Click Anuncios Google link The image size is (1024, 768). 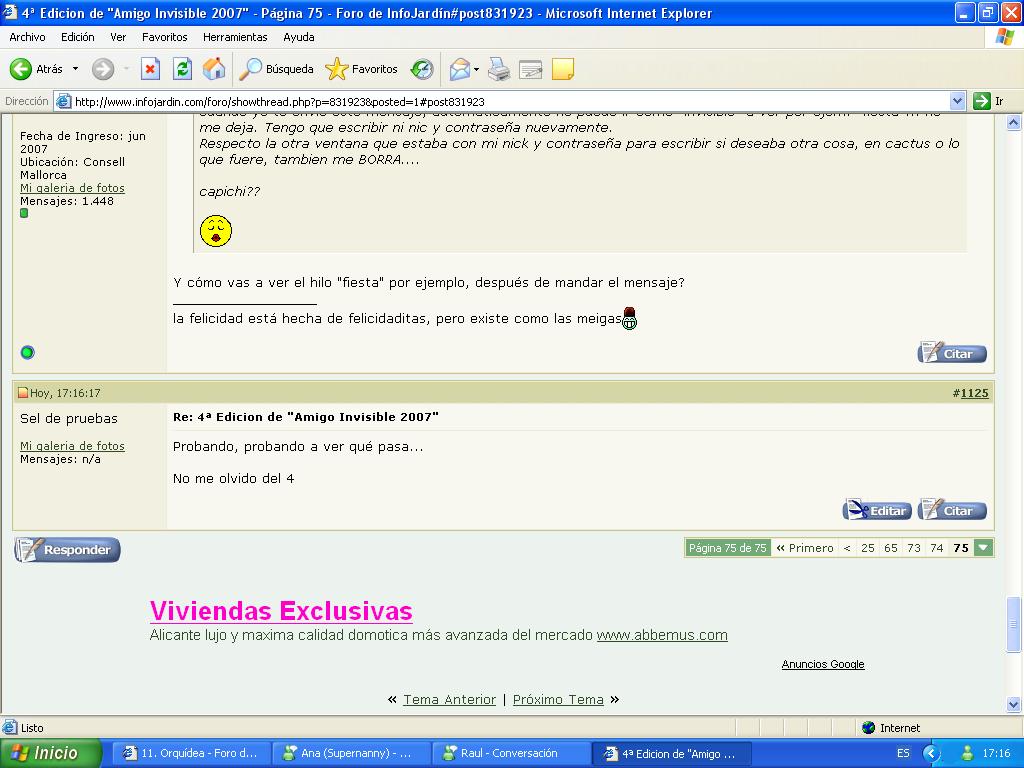pyautogui.click(x=823, y=664)
